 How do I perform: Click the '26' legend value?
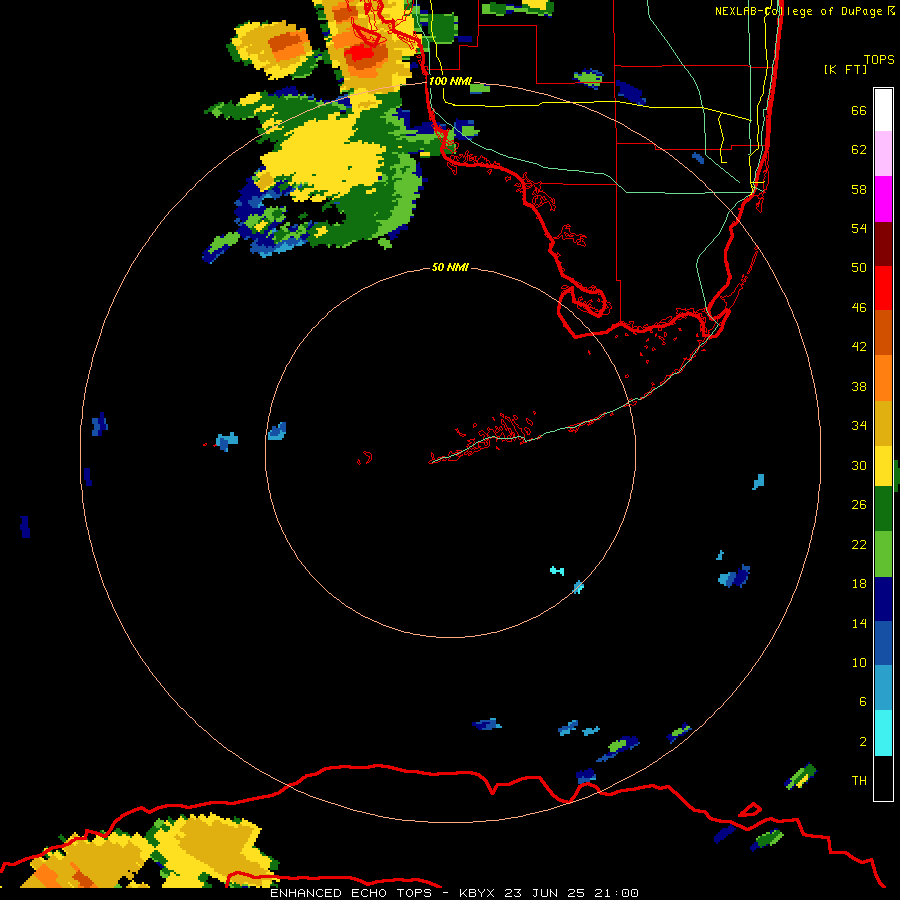pos(859,505)
